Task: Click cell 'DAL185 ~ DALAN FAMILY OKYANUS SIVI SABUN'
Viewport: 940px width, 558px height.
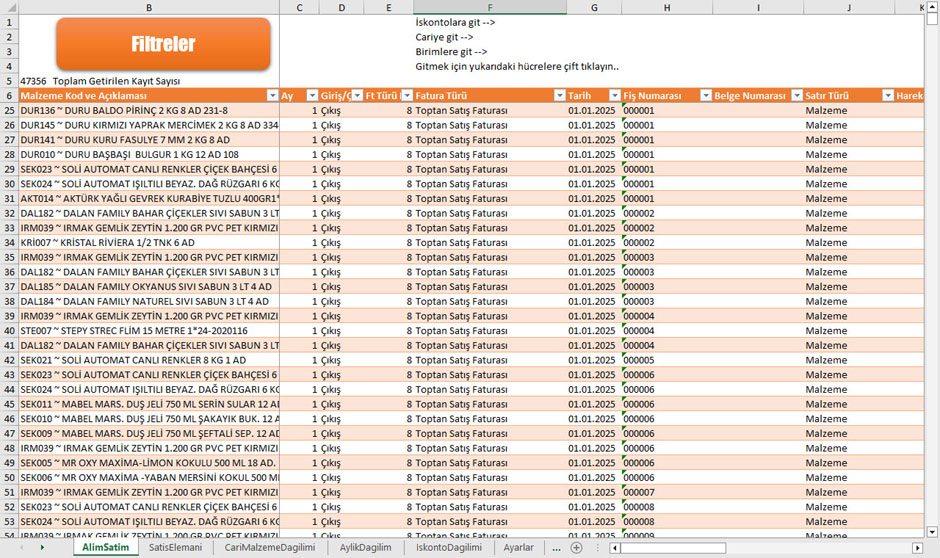Action: tap(149, 286)
